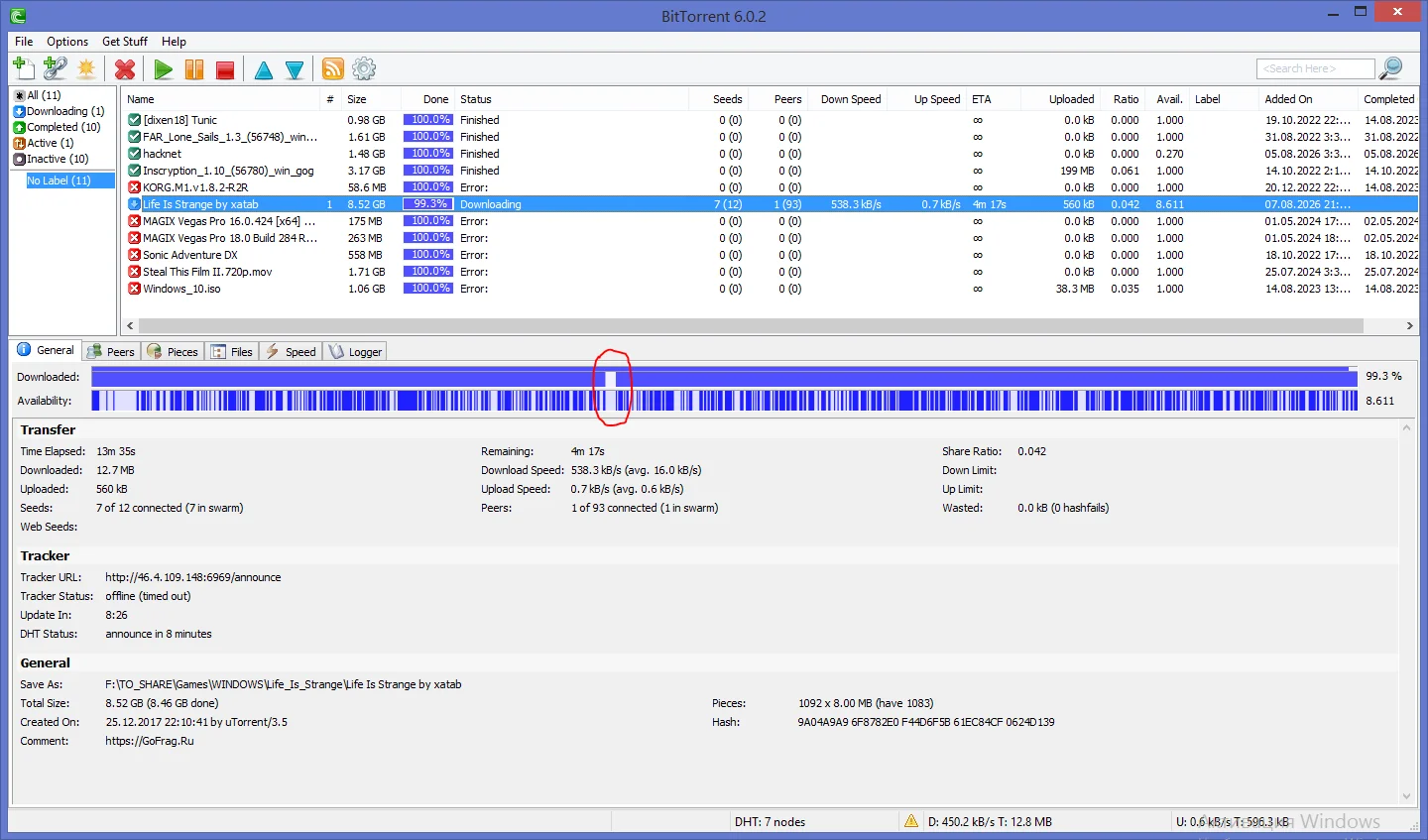Click the Search Here input field
This screenshot has width=1428, height=840.
point(1315,68)
